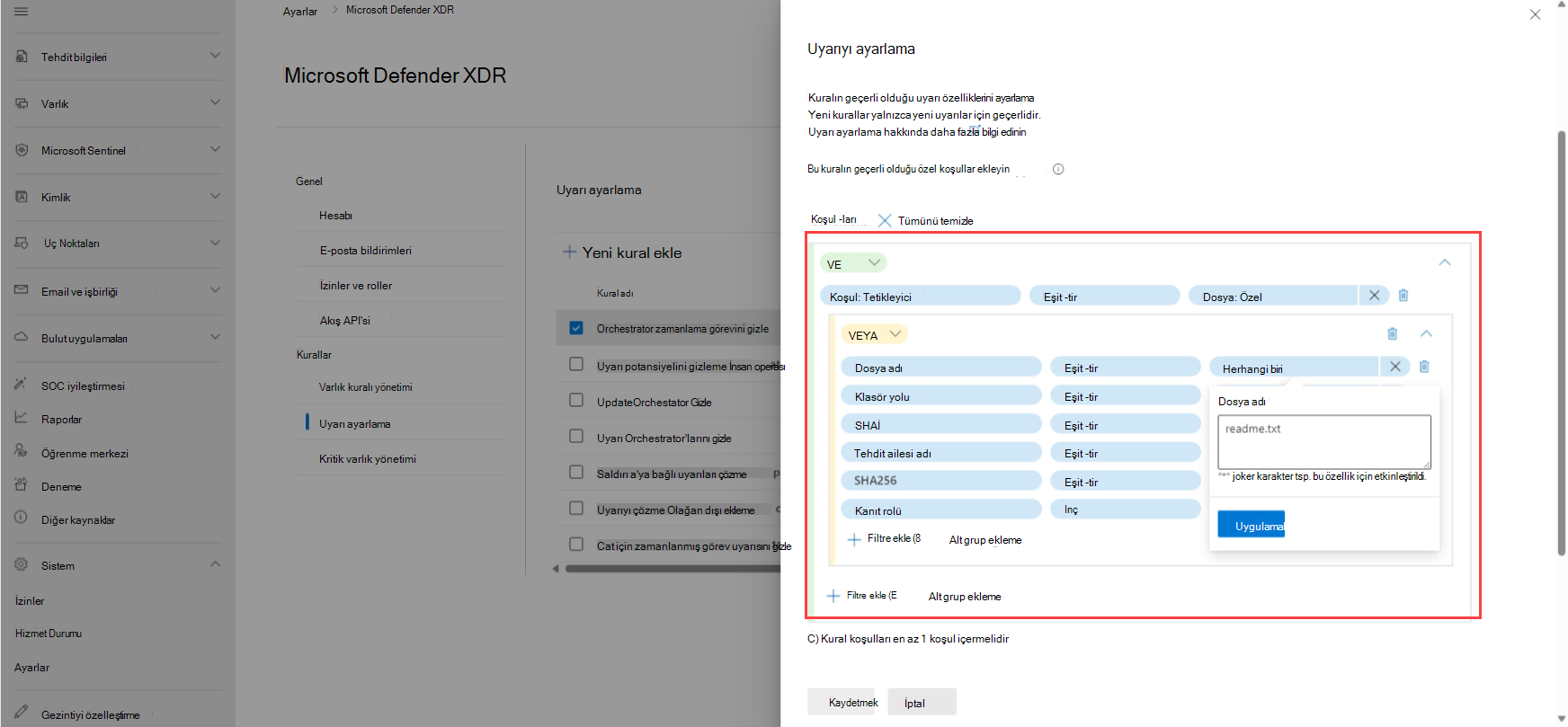Expand the Varlık menu chevron
Image resolution: width=1568 pixels, height=727 pixels.
point(215,102)
